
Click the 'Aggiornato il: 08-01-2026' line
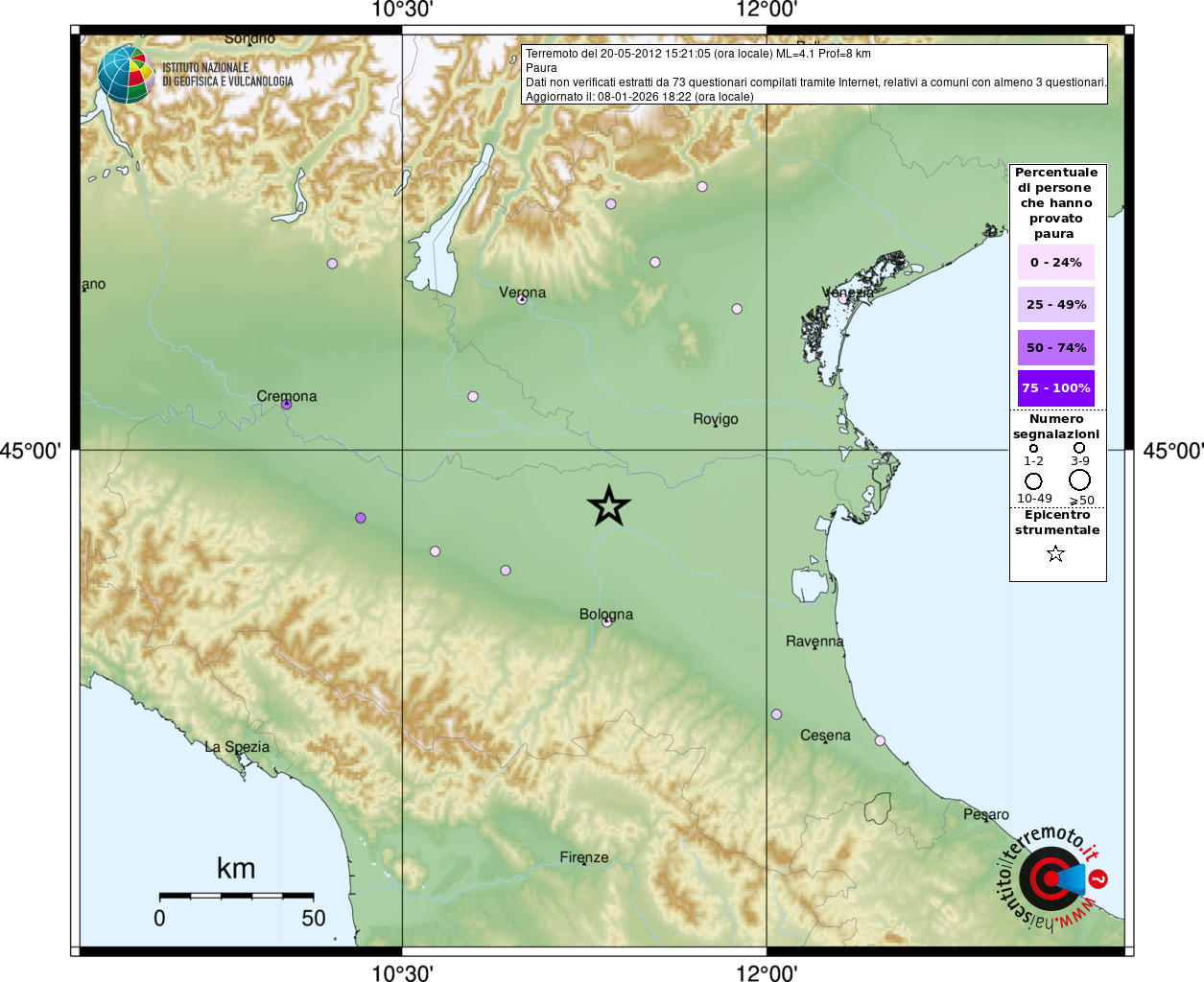640,97
